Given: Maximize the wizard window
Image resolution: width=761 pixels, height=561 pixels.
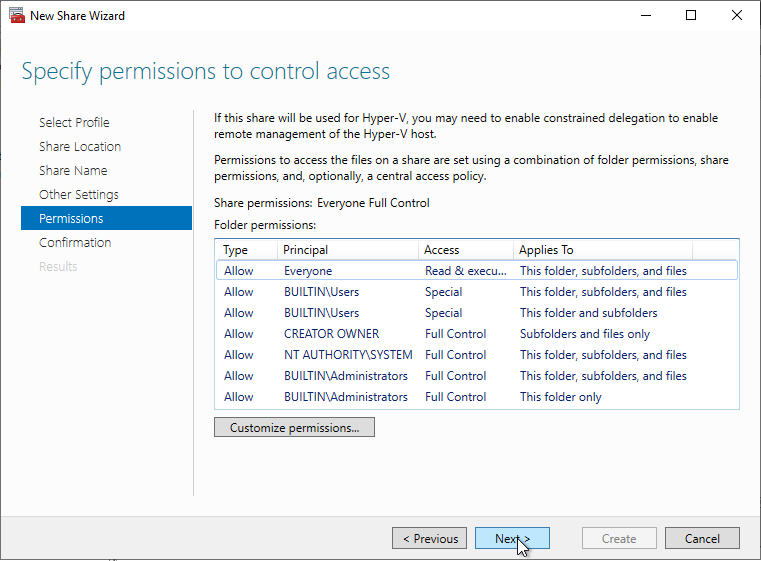Looking at the screenshot, I should tap(691, 16).
